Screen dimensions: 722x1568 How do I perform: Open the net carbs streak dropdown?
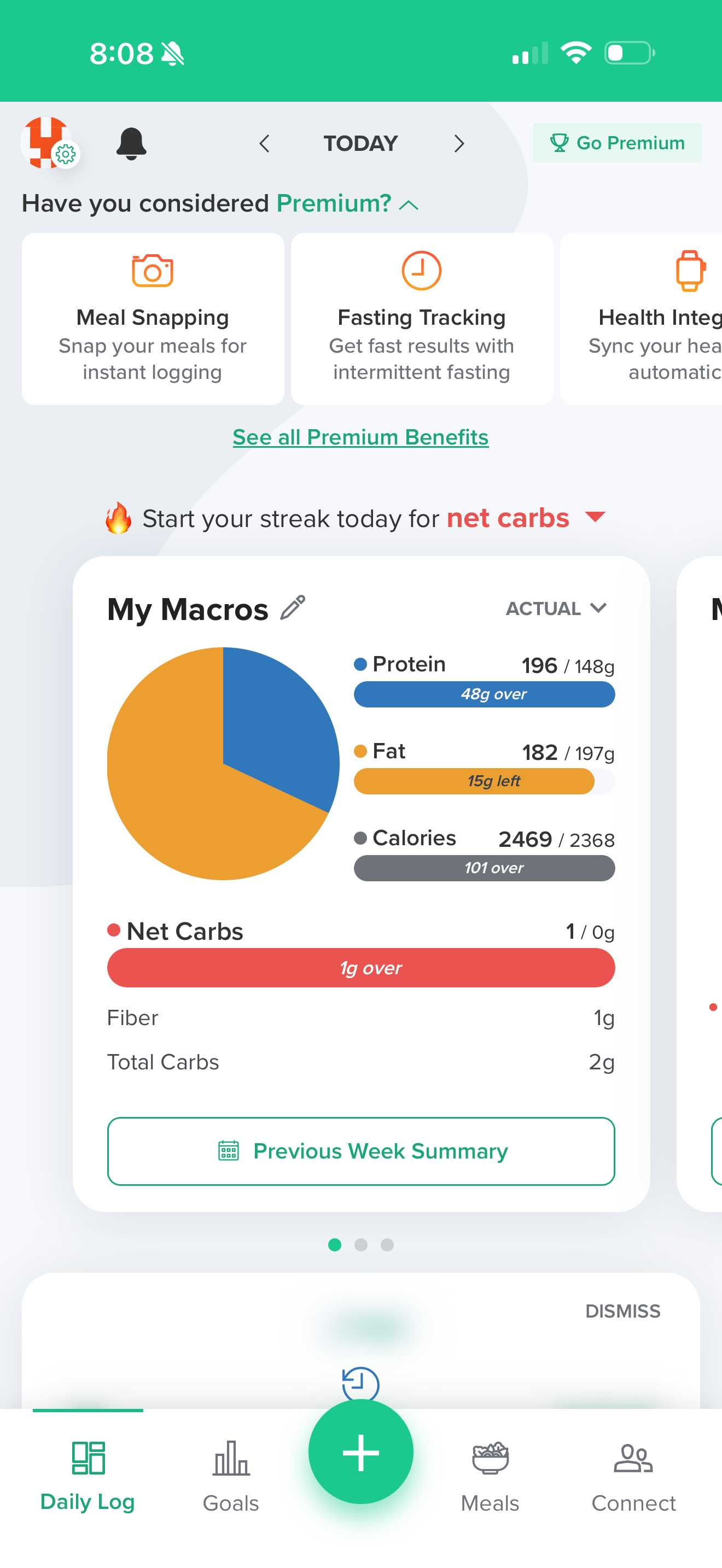pyautogui.click(x=595, y=517)
